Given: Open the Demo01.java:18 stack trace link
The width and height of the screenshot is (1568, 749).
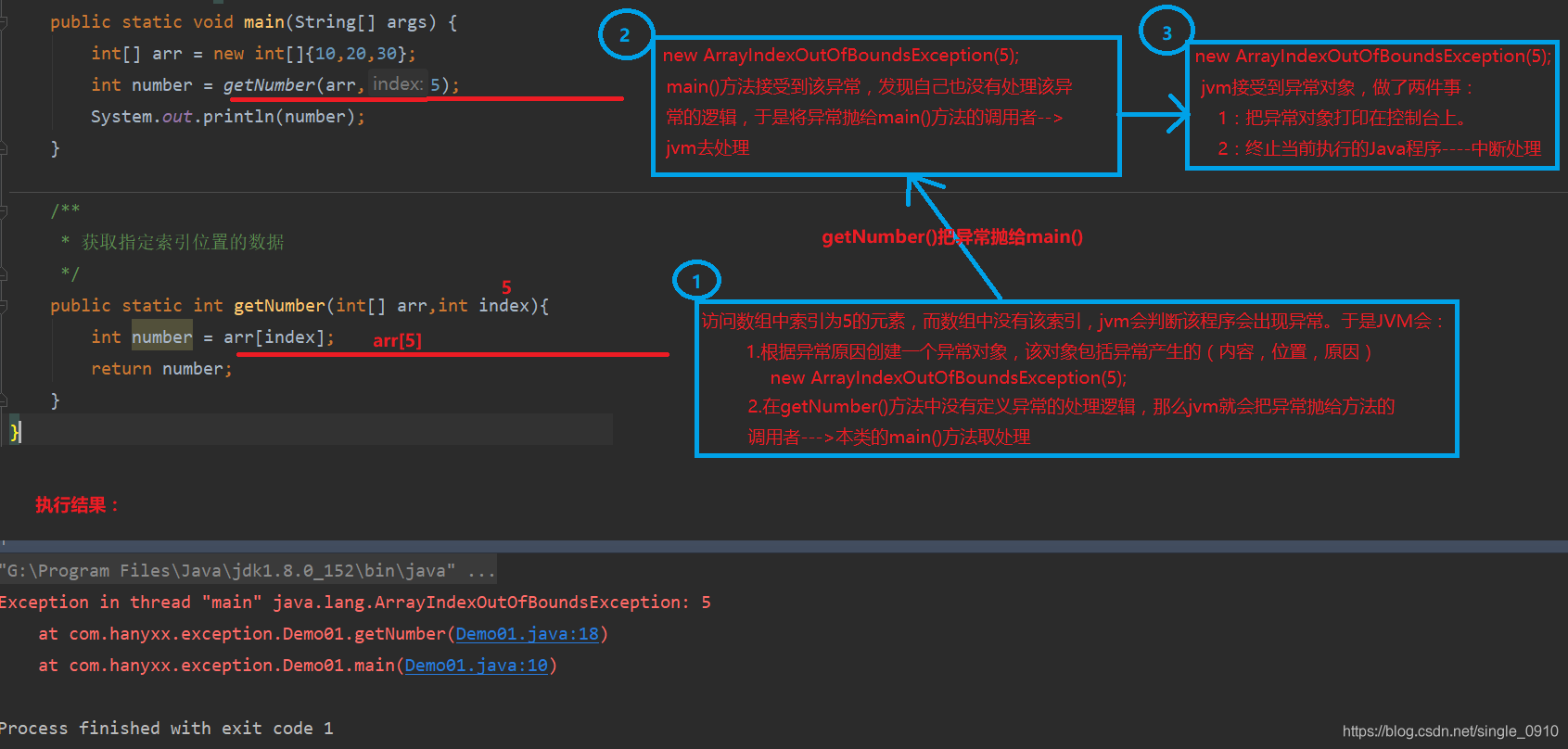Looking at the screenshot, I should pos(528,634).
